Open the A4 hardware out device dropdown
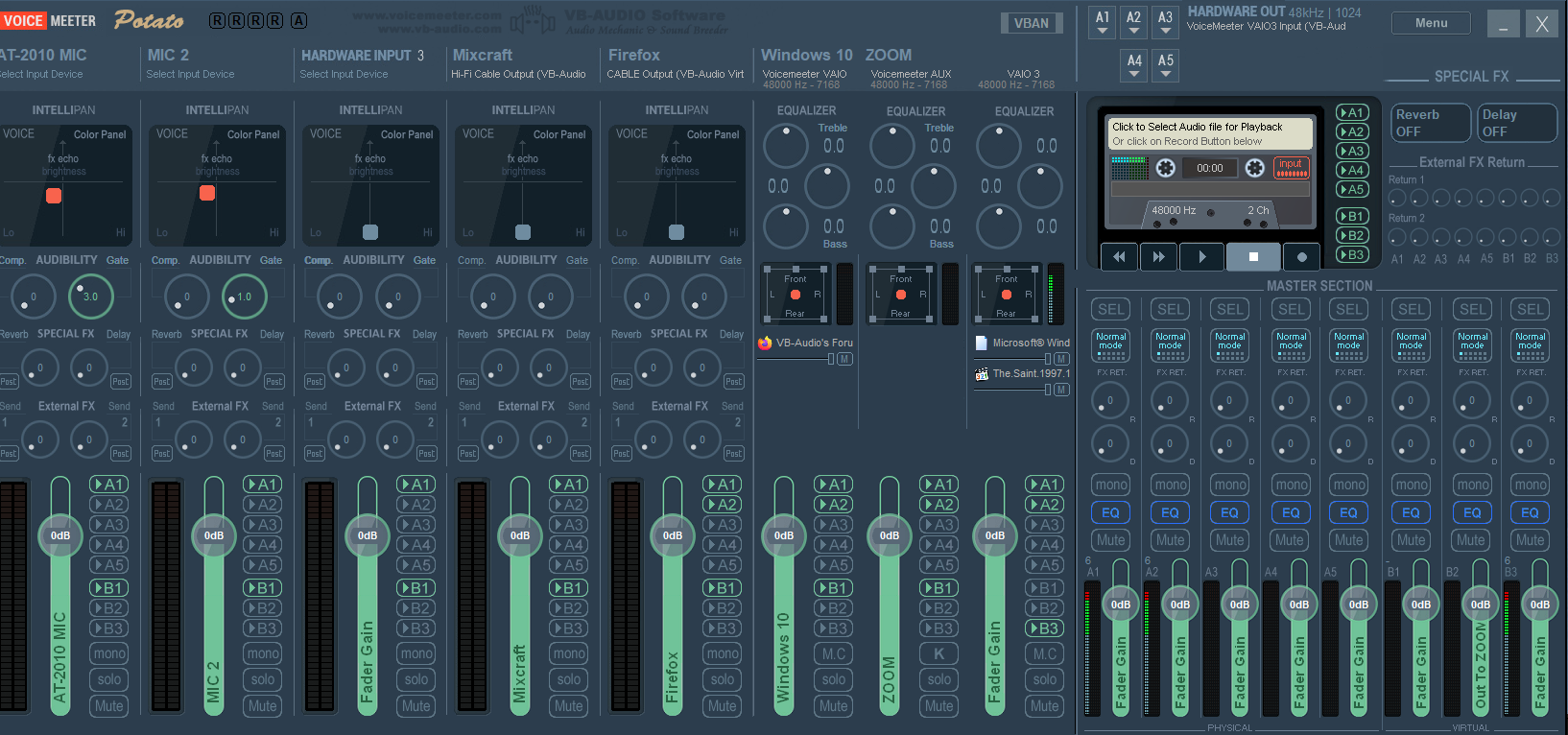Viewport: 1568px width, 735px height. [x=1134, y=65]
